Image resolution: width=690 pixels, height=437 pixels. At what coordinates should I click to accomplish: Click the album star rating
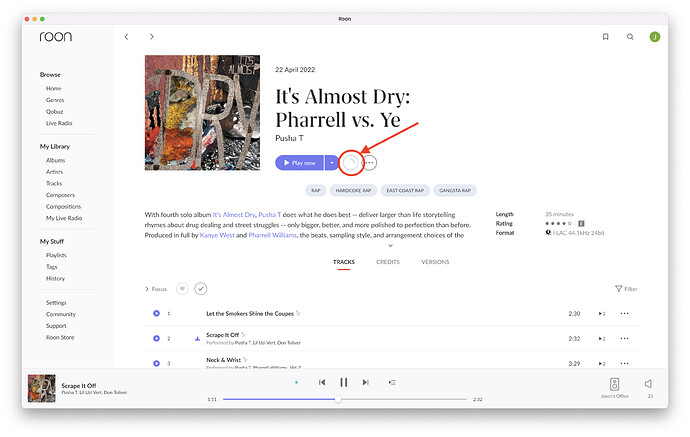pos(558,224)
